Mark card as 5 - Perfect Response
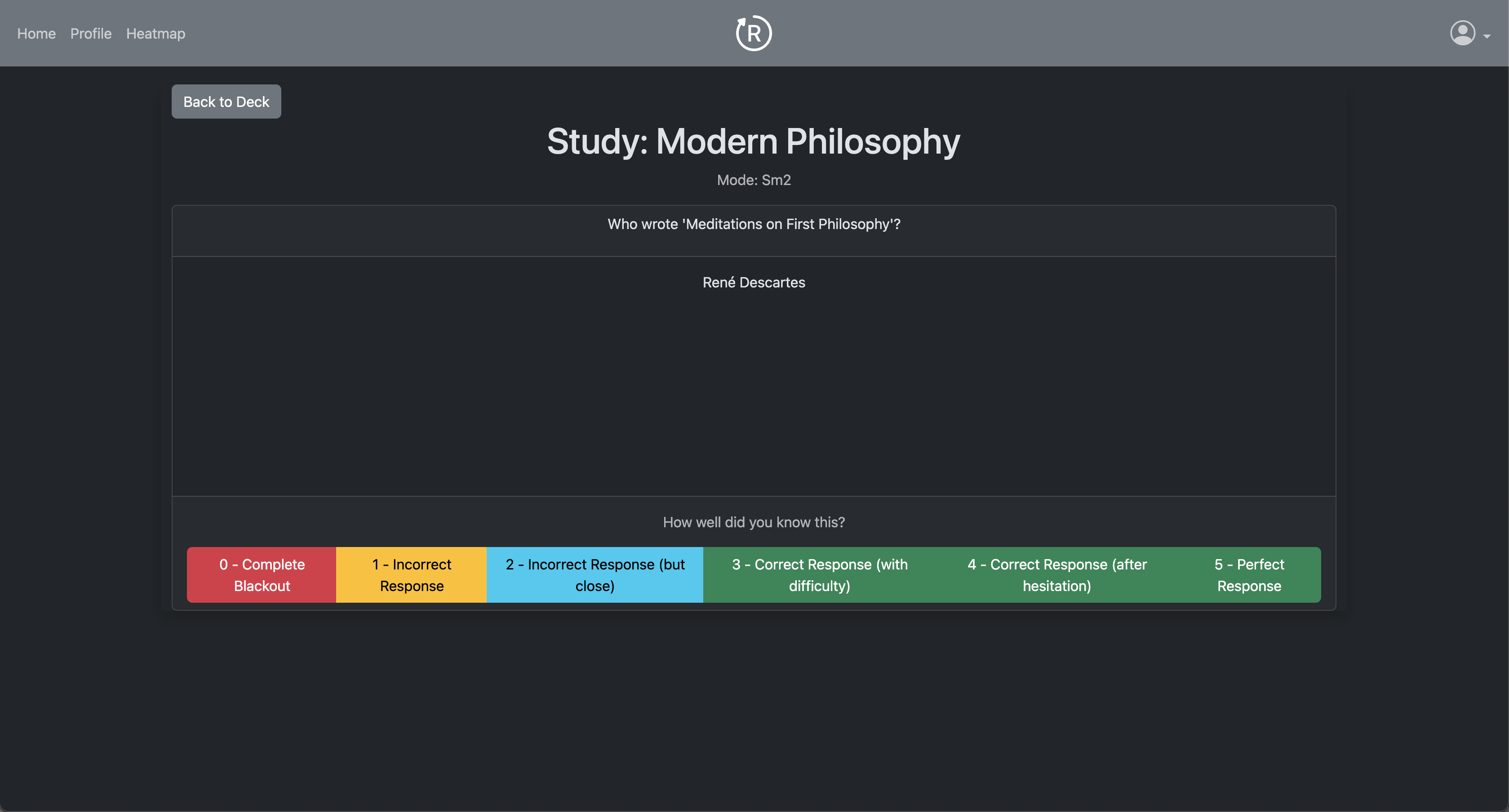The image size is (1509, 812). 1249,575
